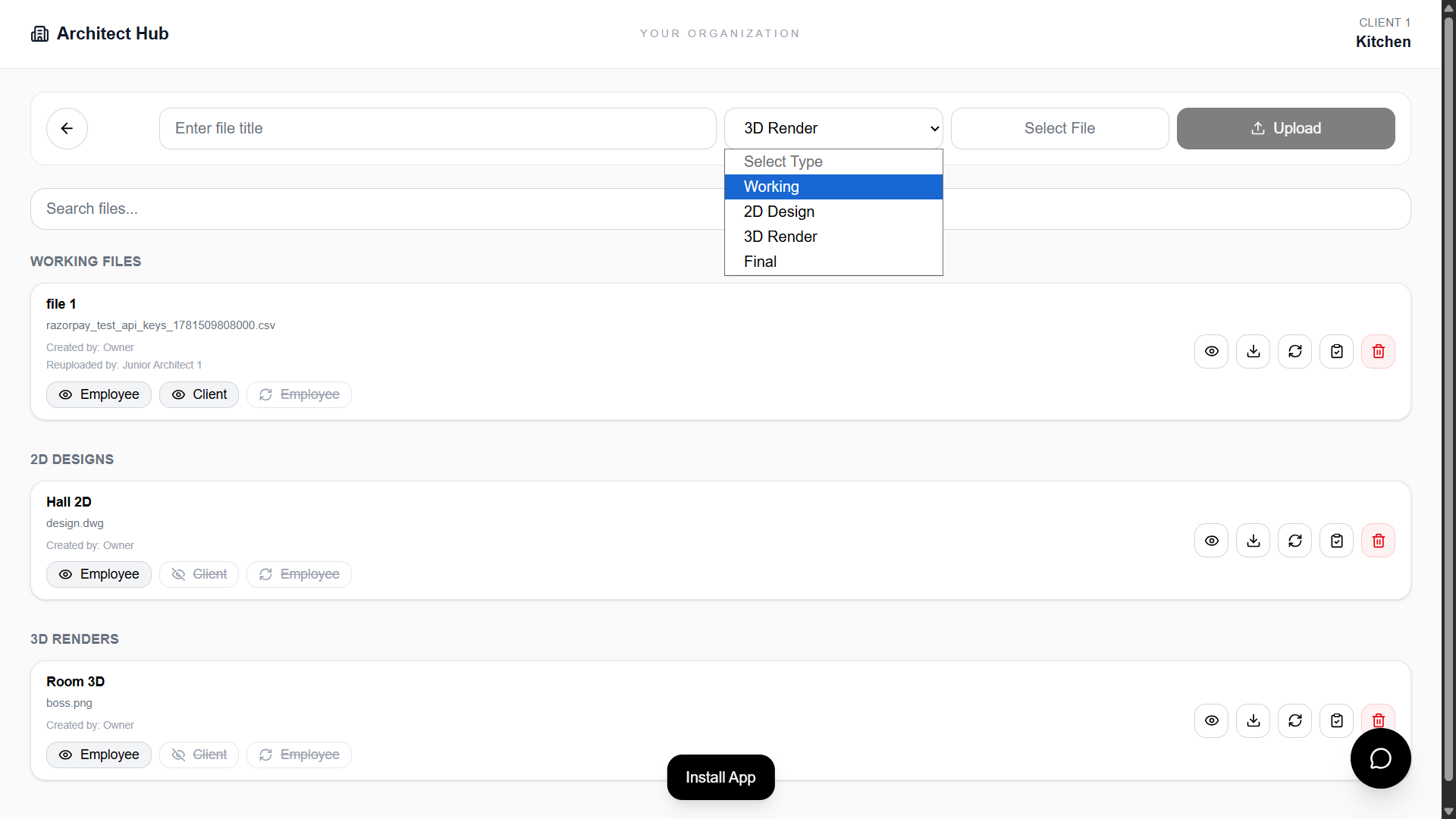1456x819 pixels.
Task: Click the Kitchen project name
Action: pos(1383,42)
